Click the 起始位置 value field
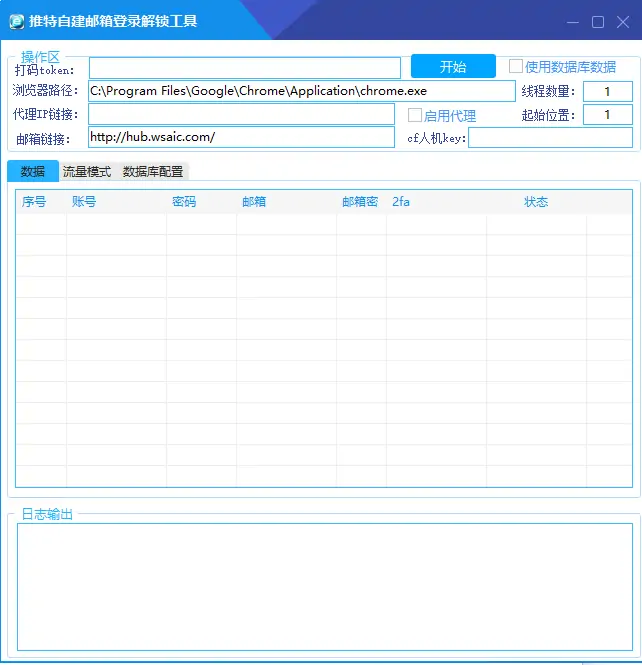 coord(608,115)
